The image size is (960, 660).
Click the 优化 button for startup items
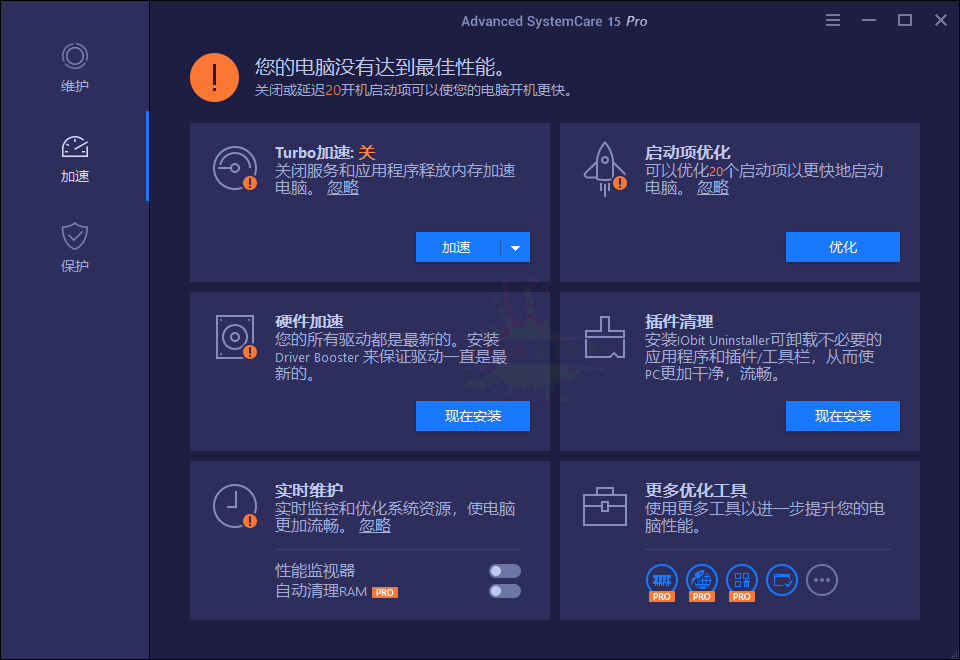[842, 247]
